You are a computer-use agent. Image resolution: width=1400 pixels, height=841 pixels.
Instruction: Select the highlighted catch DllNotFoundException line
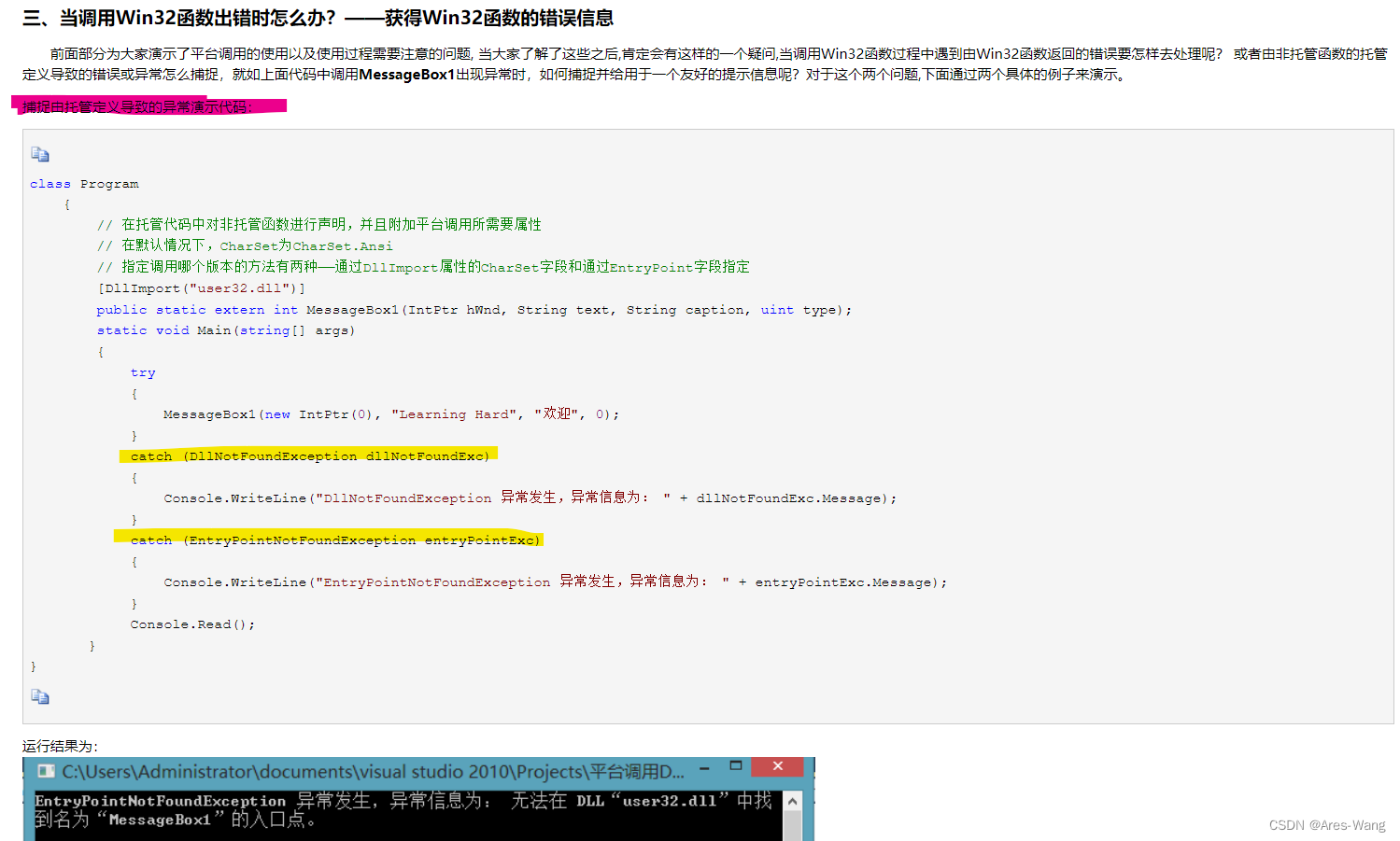point(308,456)
